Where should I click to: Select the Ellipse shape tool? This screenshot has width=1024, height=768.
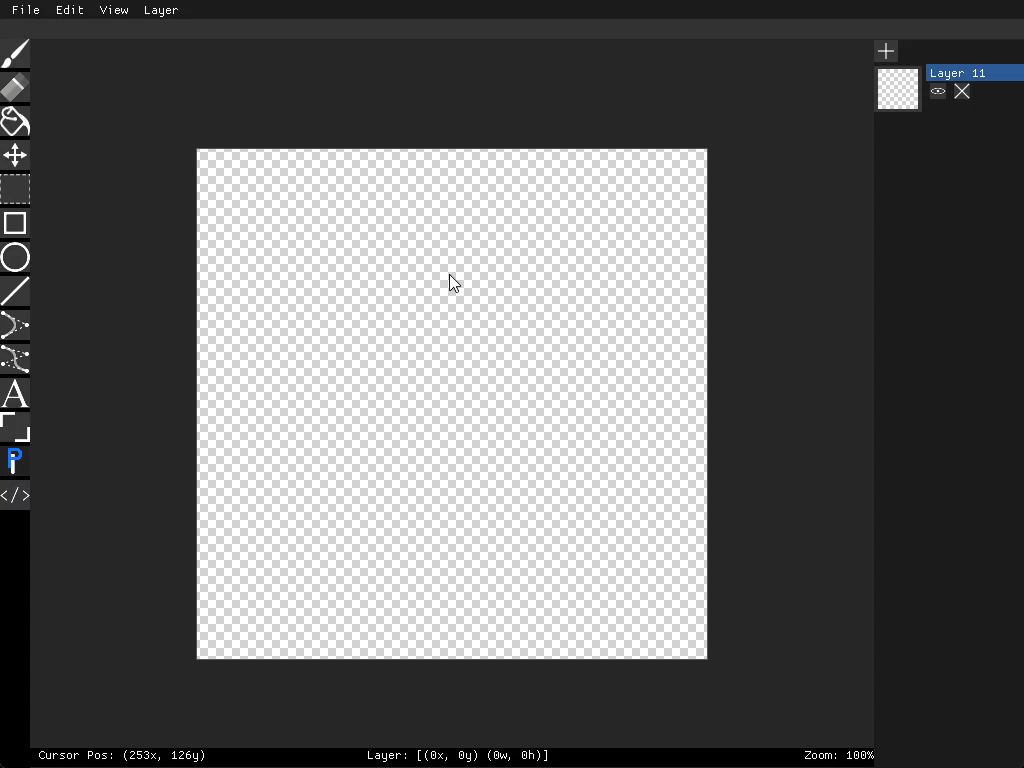click(15, 257)
